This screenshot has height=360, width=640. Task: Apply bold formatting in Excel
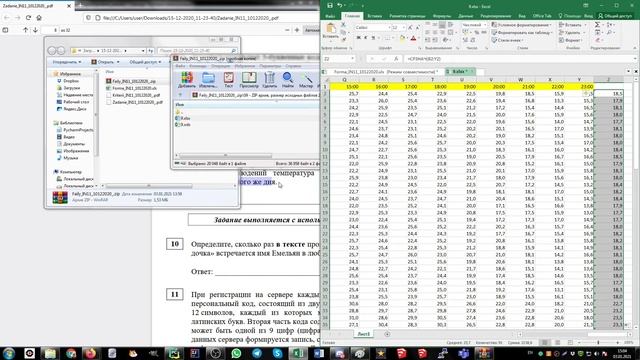(358, 38)
